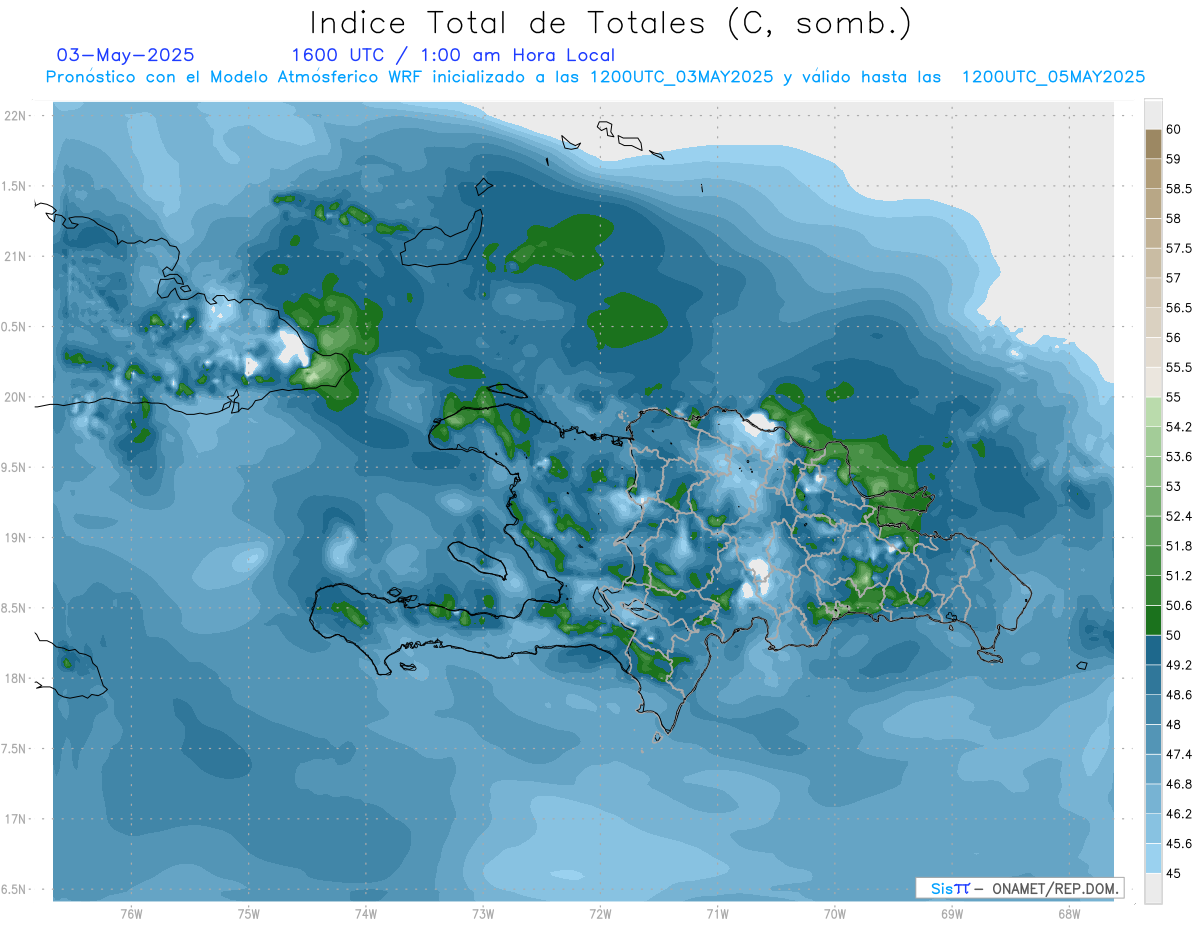The width and height of the screenshot is (1200, 927).
Task: Click the '52.4' value on the color scale
Action: point(1179,516)
